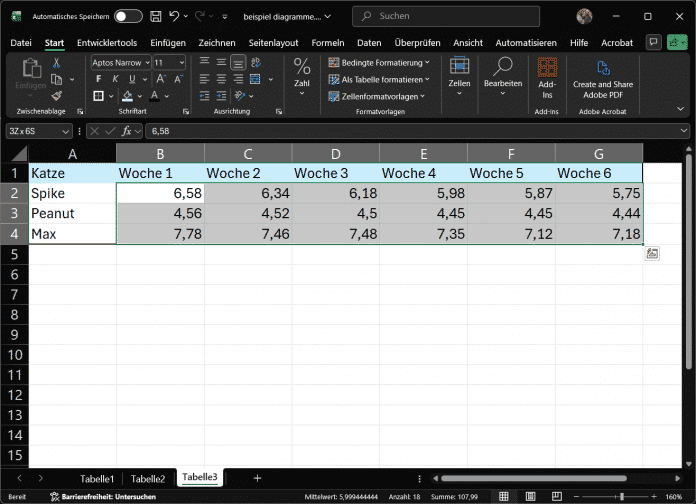This screenshot has height=504, width=696.
Task: Add a new sheet with plus icon
Action: 257,478
